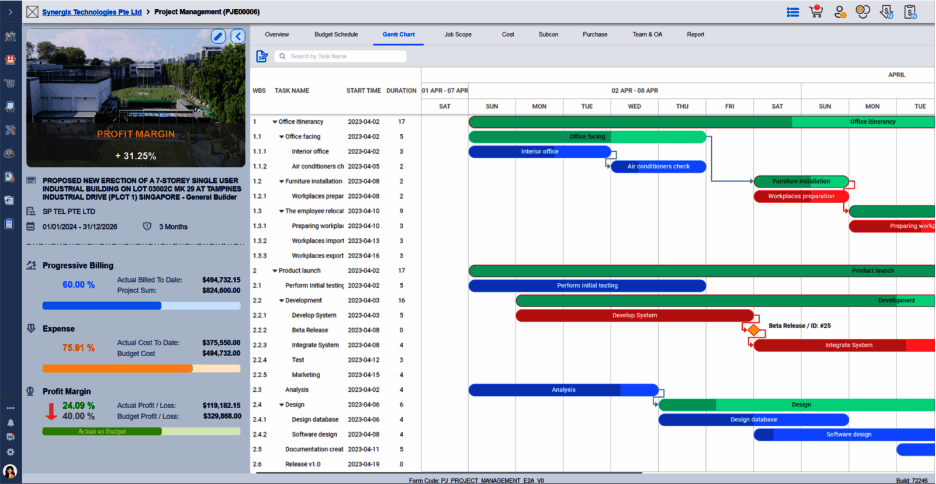Open the list view icon in header
Viewport: 936px width, 484px height.
click(793, 12)
